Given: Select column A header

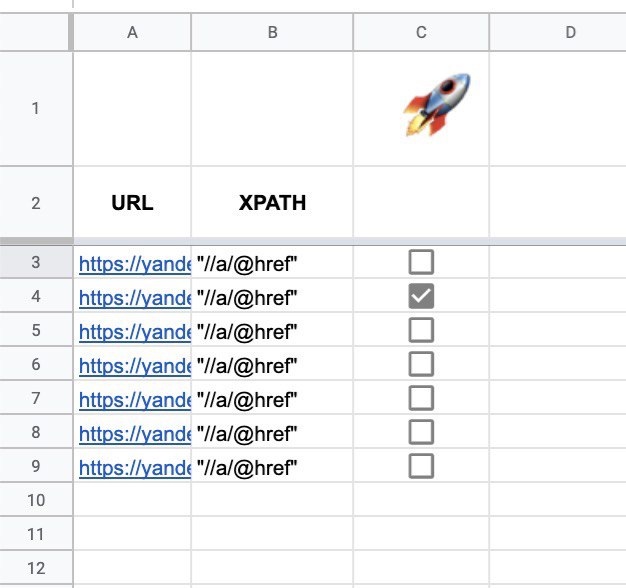Looking at the screenshot, I should 133,32.
